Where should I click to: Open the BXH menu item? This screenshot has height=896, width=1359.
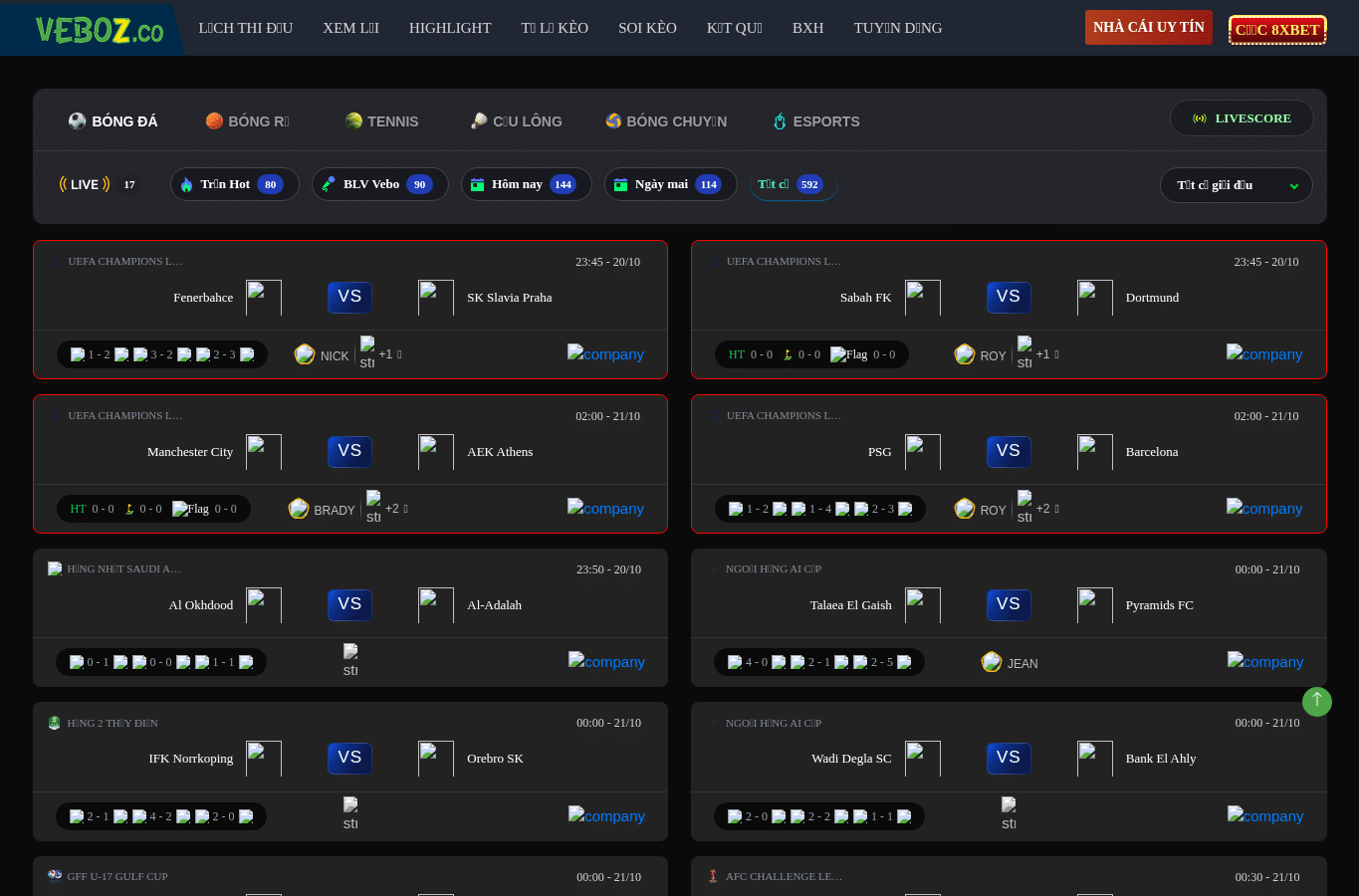click(x=807, y=28)
